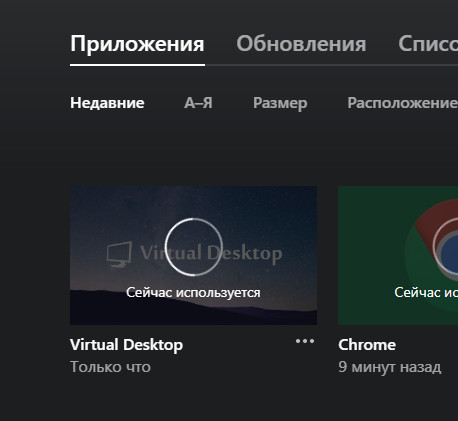Switch to the Приложения tab
The width and height of the screenshot is (458, 421).
click(137, 44)
